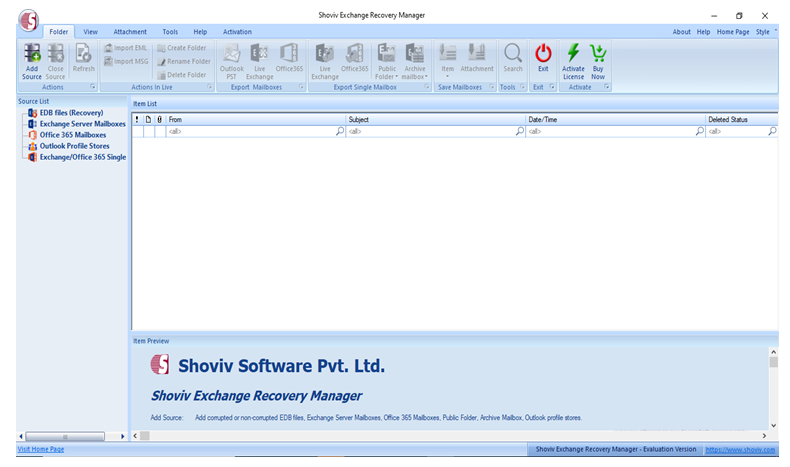Click Rename Folder in ribbon
The height and width of the screenshot is (467, 790).
(x=183, y=61)
